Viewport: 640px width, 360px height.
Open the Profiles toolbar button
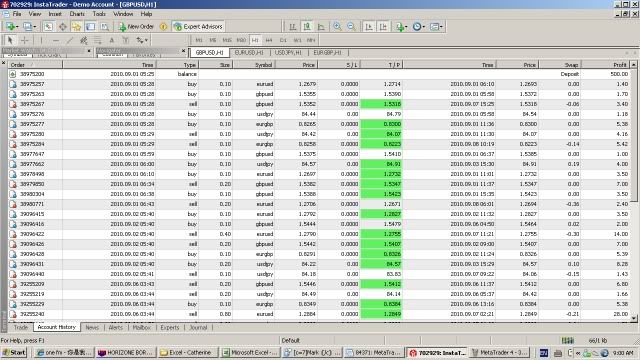point(29,27)
